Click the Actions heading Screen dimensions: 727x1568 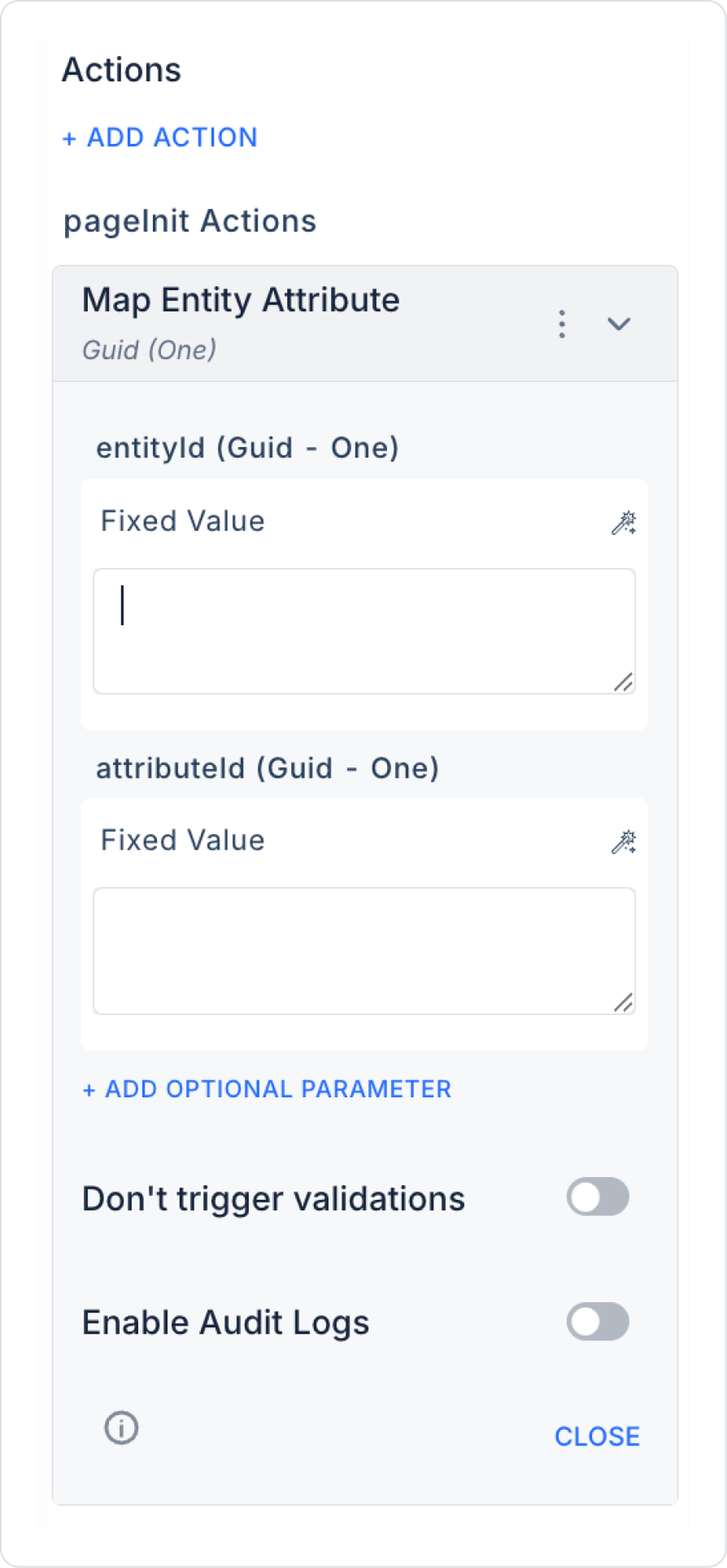(x=122, y=70)
